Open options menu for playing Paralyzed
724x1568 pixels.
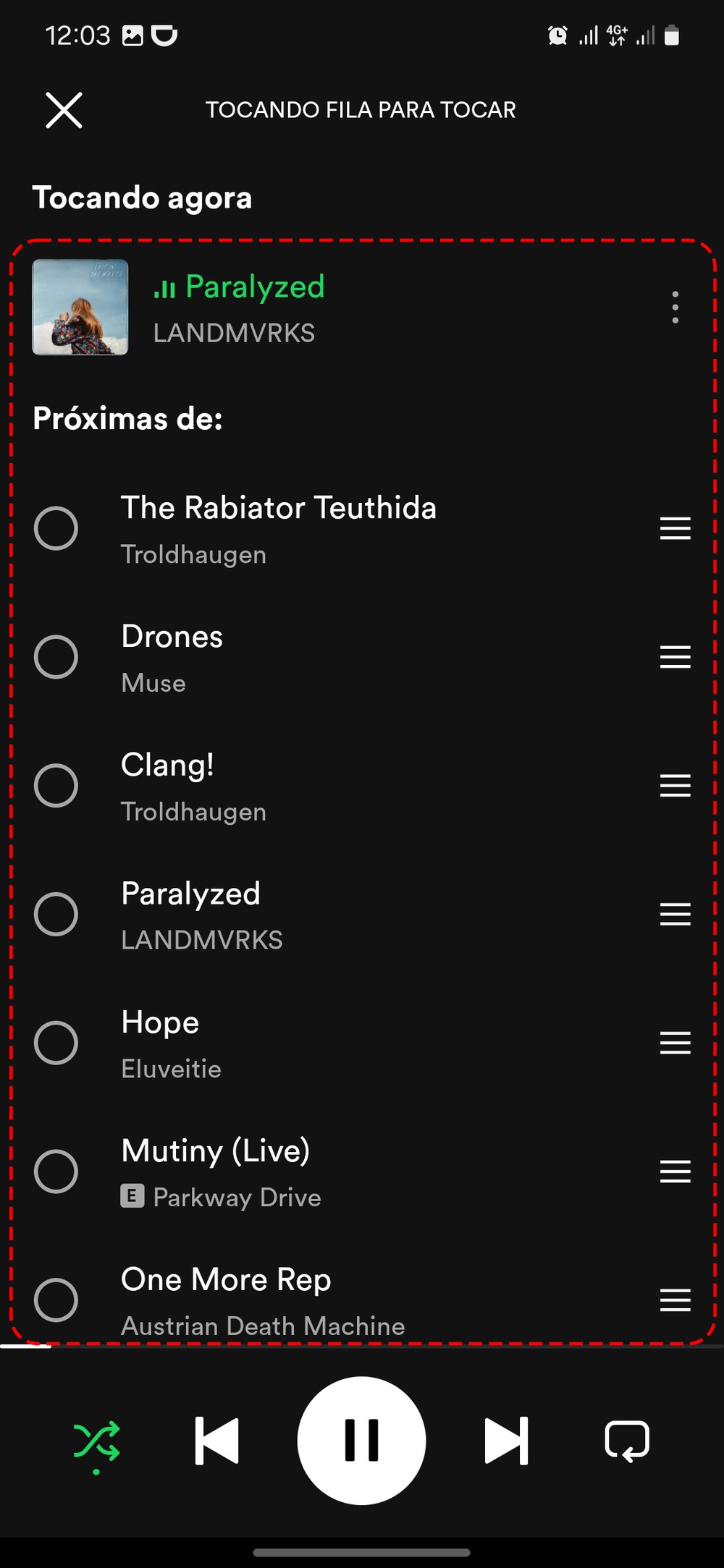click(x=675, y=308)
